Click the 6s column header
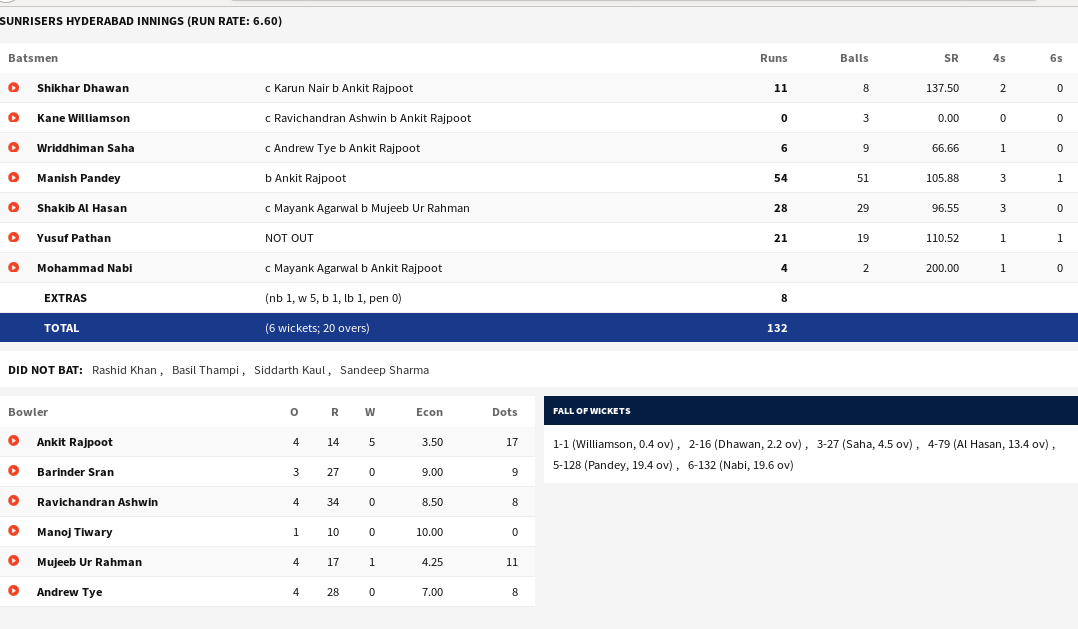1078x629 pixels. click(x=1056, y=58)
